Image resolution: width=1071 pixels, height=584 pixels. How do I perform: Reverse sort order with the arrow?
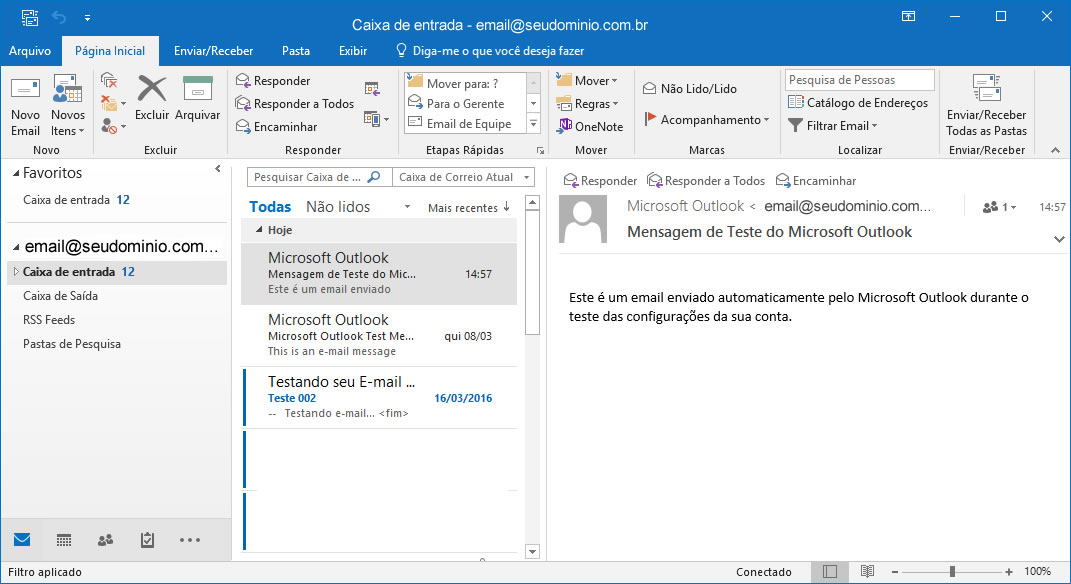pyautogui.click(x=506, y=206)
